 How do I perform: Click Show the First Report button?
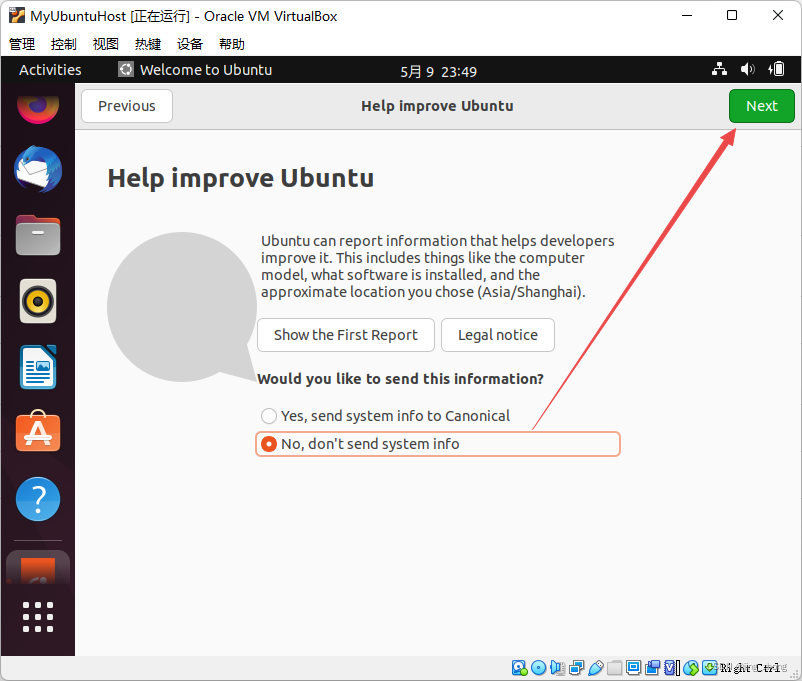pyautogui.click(x=346, y=335)
